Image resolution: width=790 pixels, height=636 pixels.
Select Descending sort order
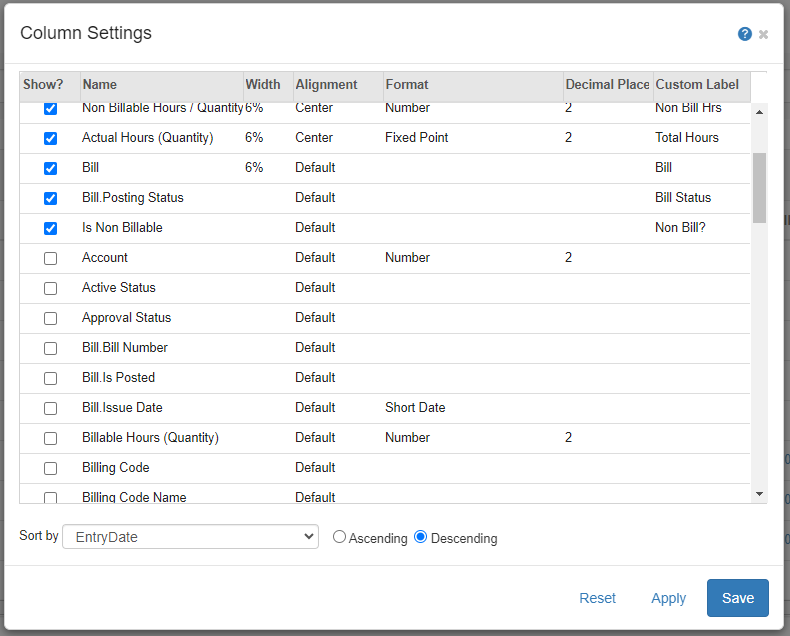[x=420, y=537]
